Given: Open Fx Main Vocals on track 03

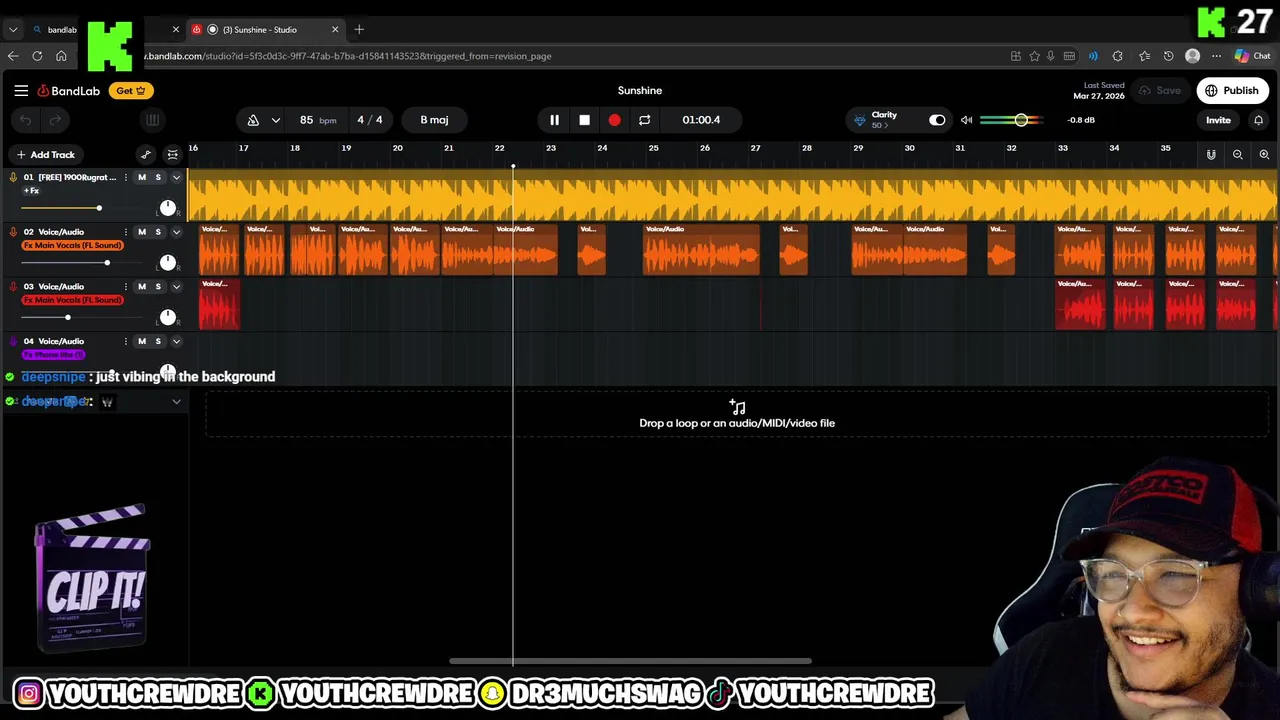Looking at the screenshot, I should [x=72, y=300].
